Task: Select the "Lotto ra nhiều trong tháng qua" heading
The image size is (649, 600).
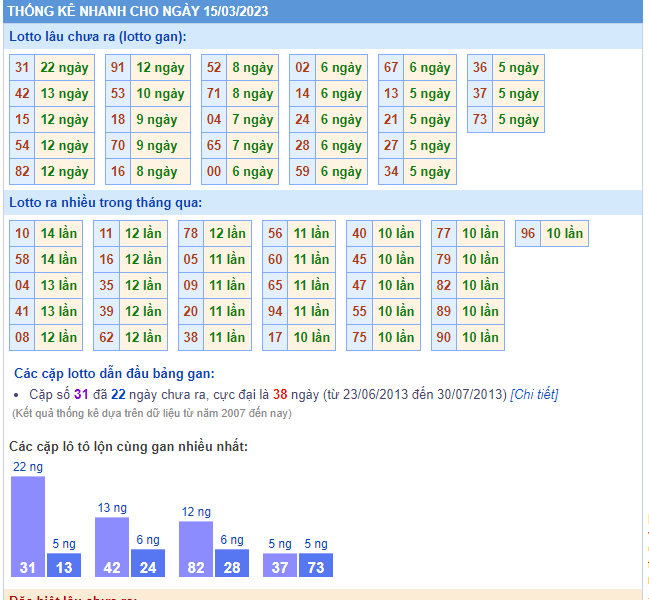Action: tap(105, 203)
